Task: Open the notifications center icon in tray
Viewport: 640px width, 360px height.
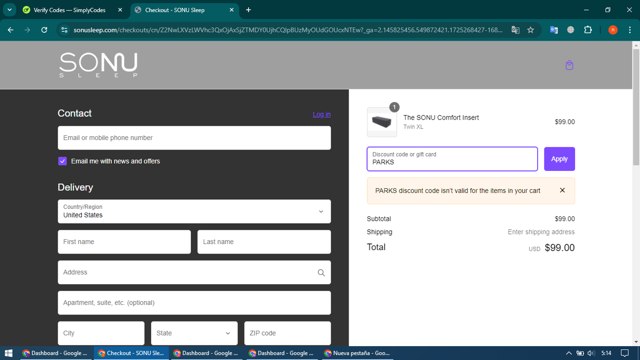Action: click(624, 353)
